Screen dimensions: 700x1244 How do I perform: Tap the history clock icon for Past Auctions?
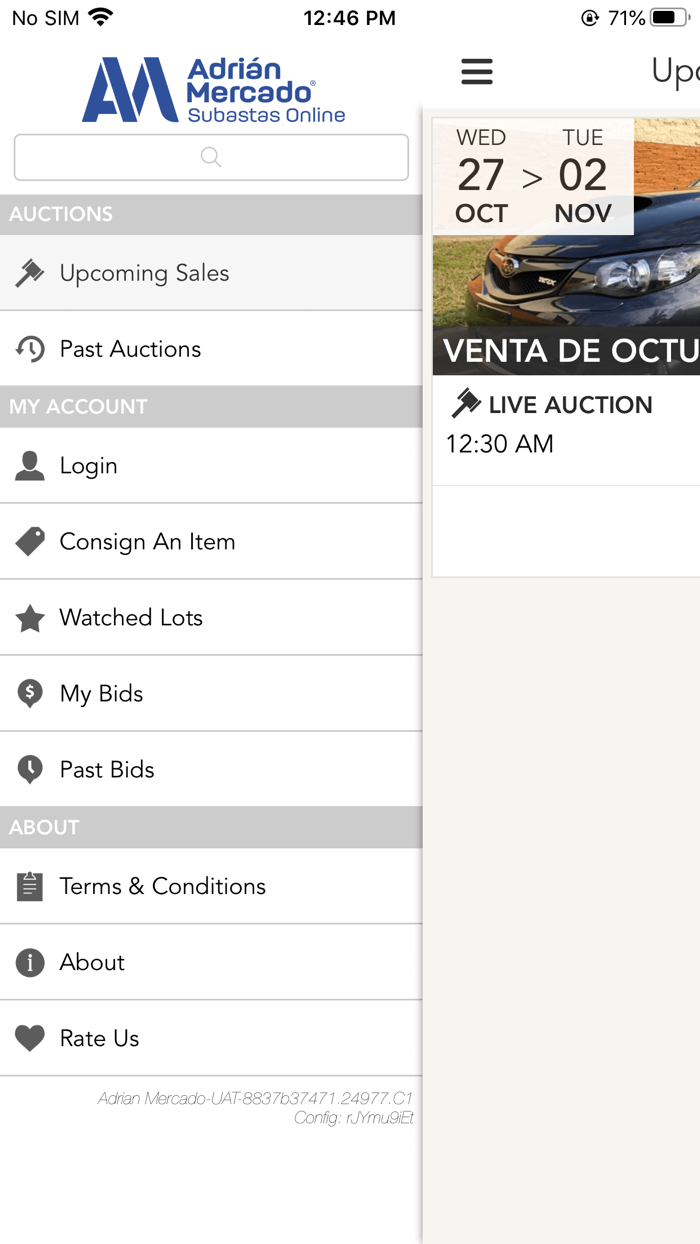pyautogui.click(x=30, y=349)
